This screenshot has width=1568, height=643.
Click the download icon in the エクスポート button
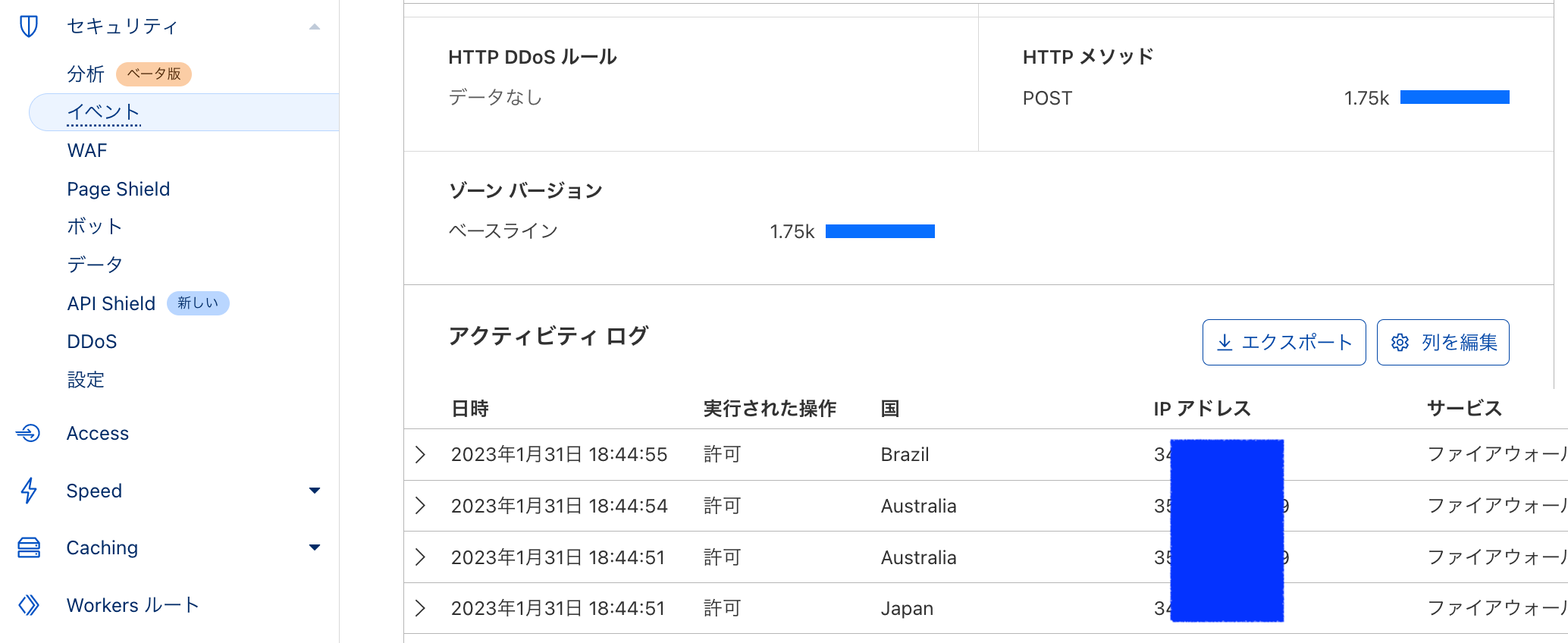click(x=1225, y=343)
